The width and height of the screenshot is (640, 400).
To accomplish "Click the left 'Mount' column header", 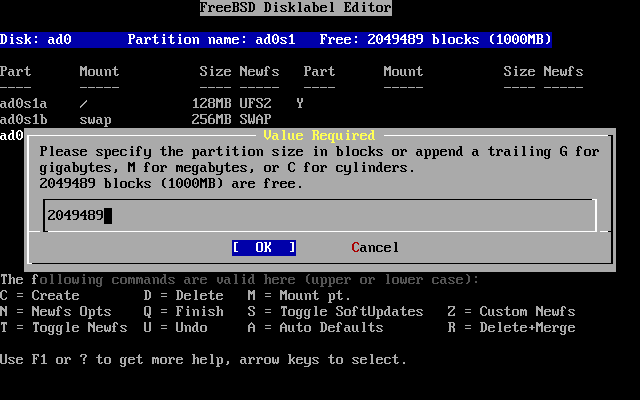I will click(x=99, y=71).
